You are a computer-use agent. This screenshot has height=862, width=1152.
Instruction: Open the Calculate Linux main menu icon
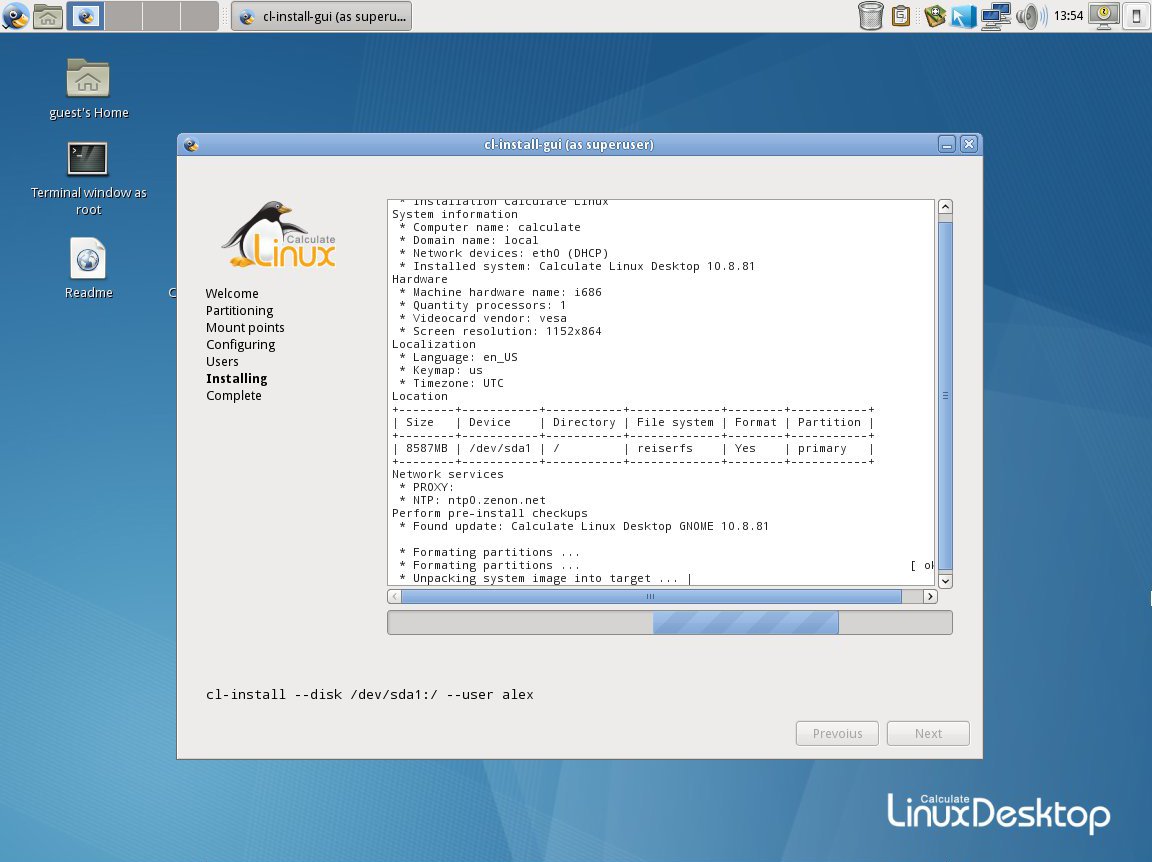pyautogui.click(x=15, y=16)
